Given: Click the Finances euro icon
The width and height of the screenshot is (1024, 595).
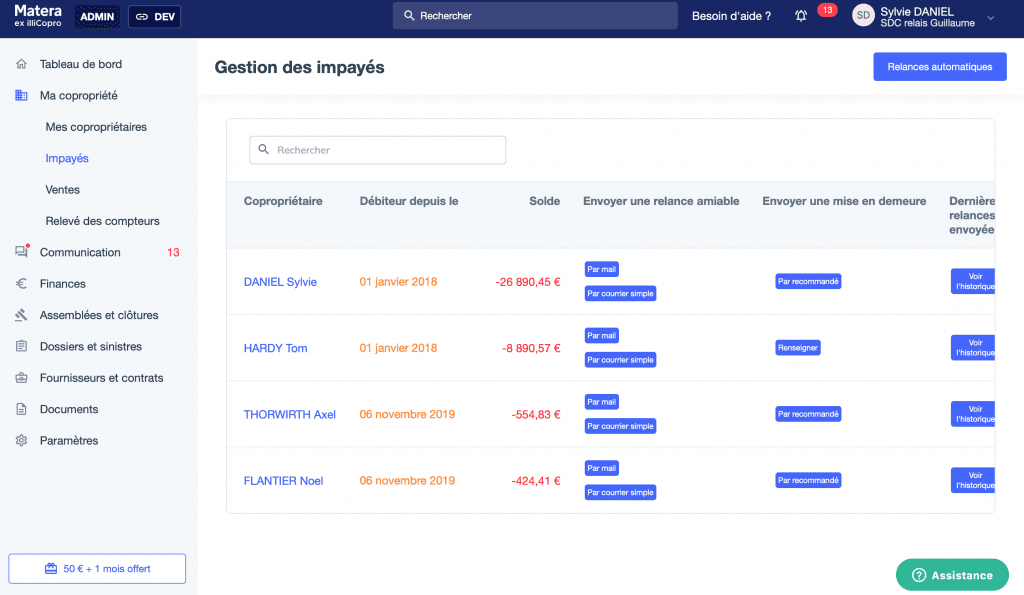Looking at the screenshot, I should pyautogui.click(x=21, y=284).
